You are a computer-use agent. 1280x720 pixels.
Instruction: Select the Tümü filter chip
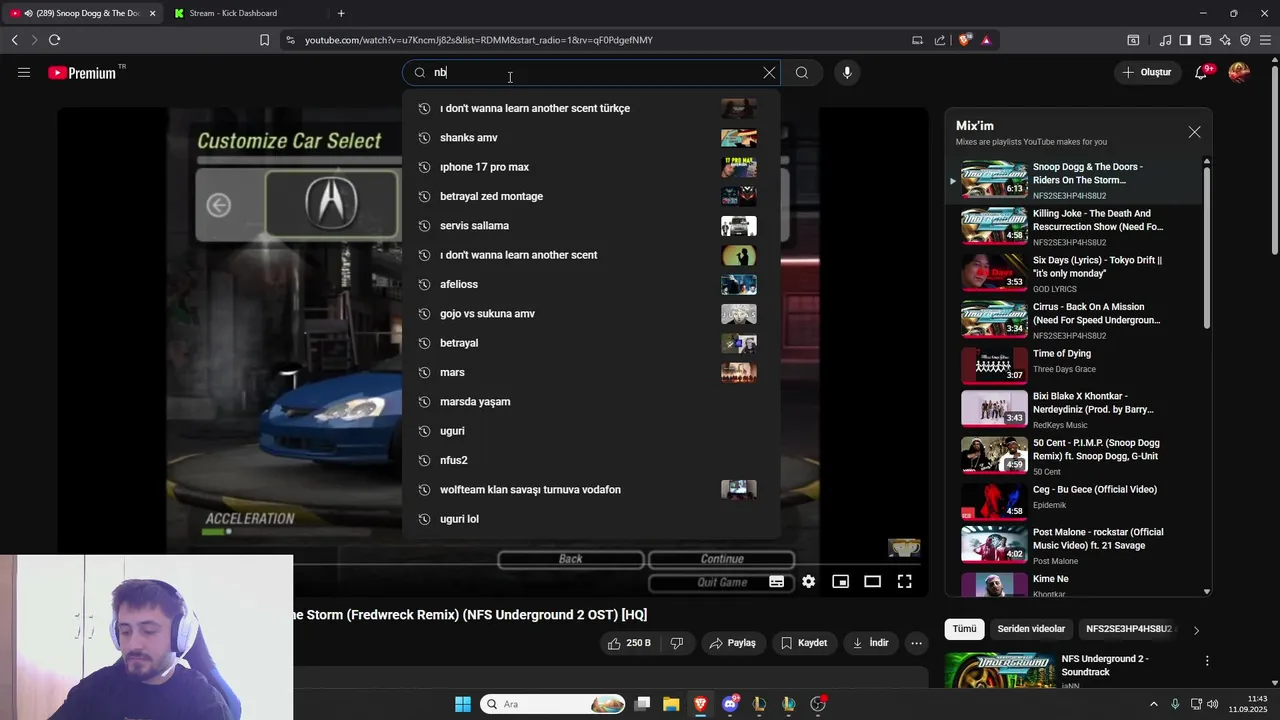(x=964, y=629)
